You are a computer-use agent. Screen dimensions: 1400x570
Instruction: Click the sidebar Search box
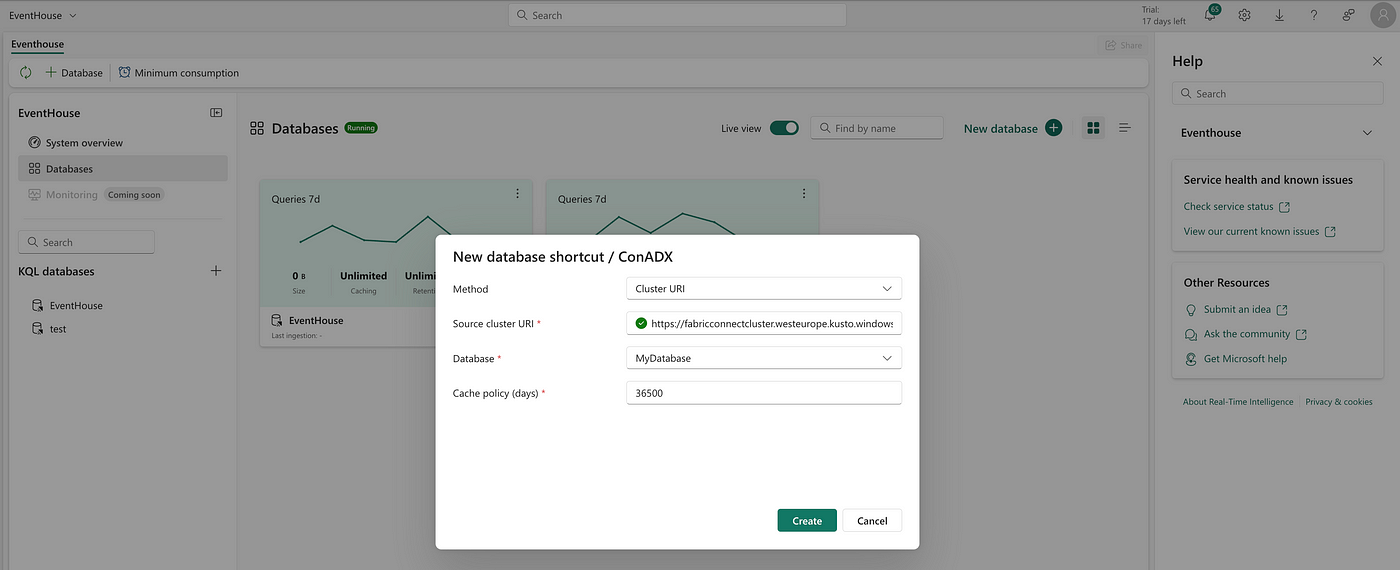[x=86, y=242]
